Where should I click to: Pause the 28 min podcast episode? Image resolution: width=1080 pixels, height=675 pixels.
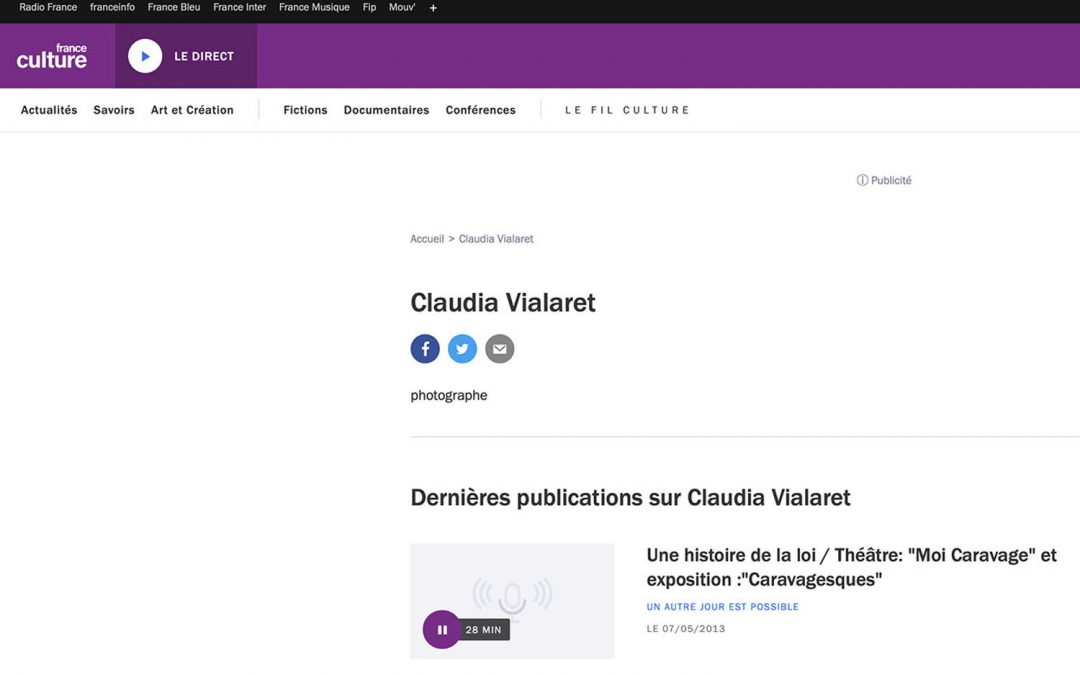(442, 630)
